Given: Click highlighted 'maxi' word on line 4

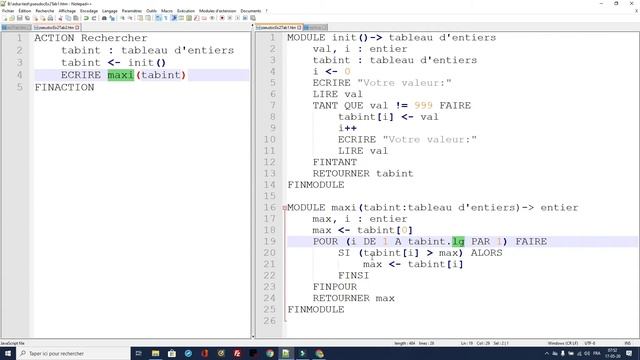Looking at the screenshot, I should pos(120,75).
